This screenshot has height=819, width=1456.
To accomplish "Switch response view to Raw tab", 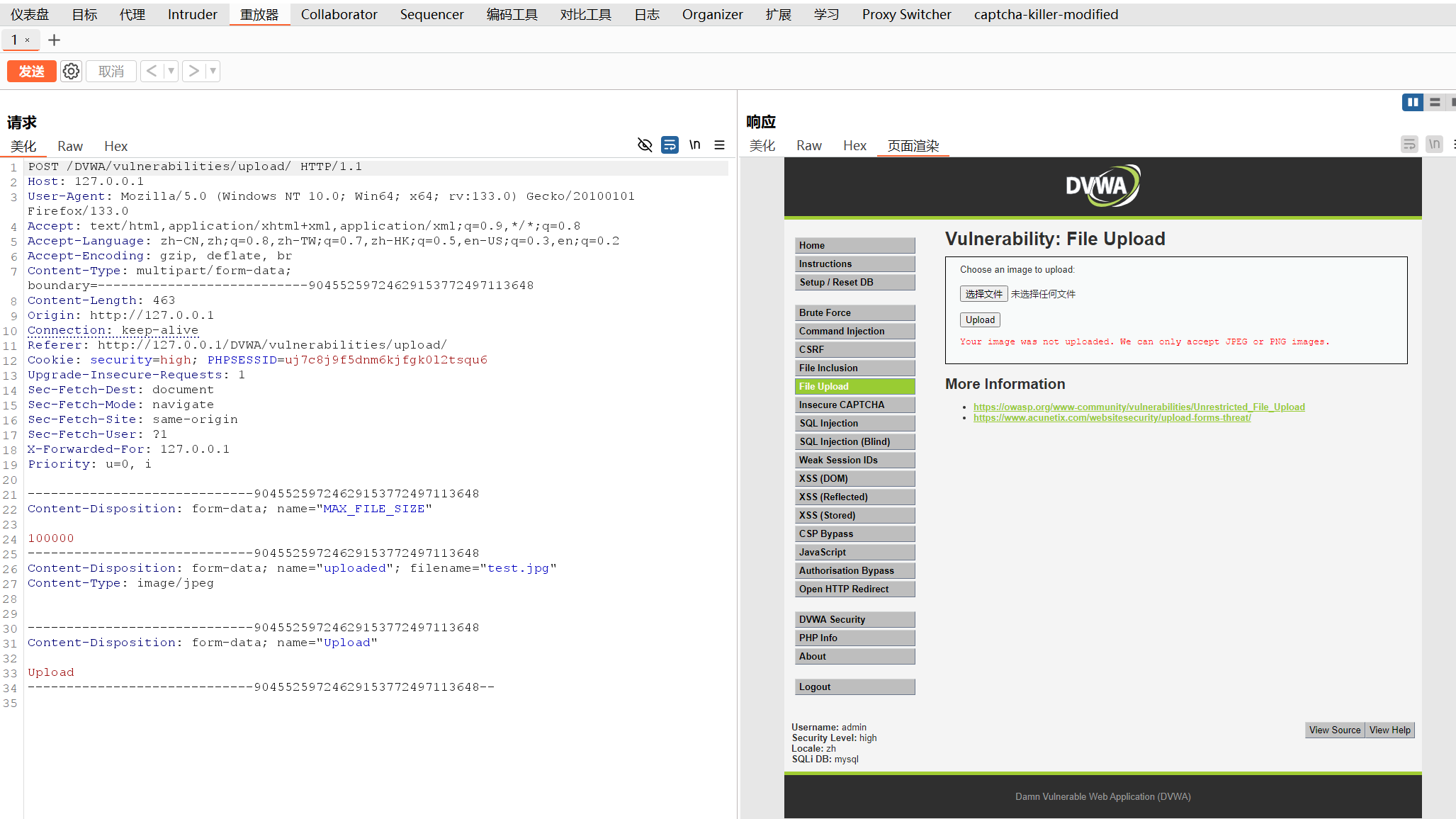I will [808, 145].
